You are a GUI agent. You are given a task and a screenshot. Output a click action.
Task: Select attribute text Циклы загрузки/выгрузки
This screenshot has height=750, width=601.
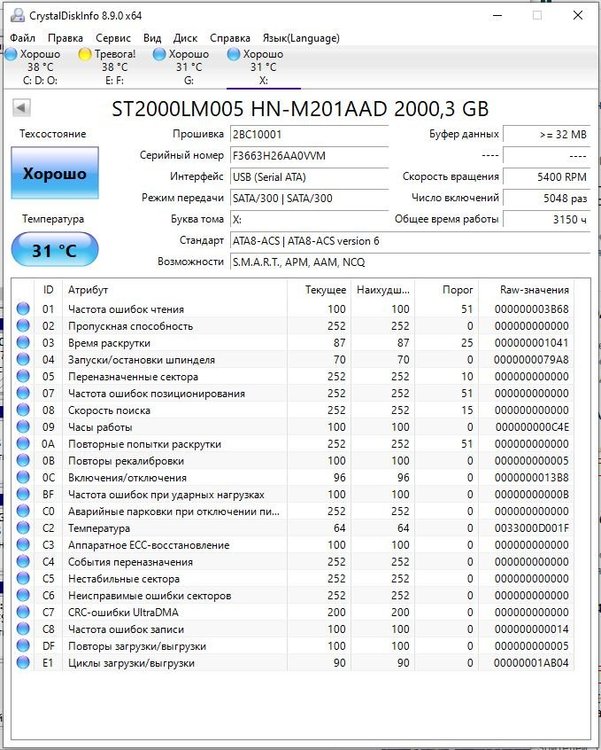pos(131,663)
